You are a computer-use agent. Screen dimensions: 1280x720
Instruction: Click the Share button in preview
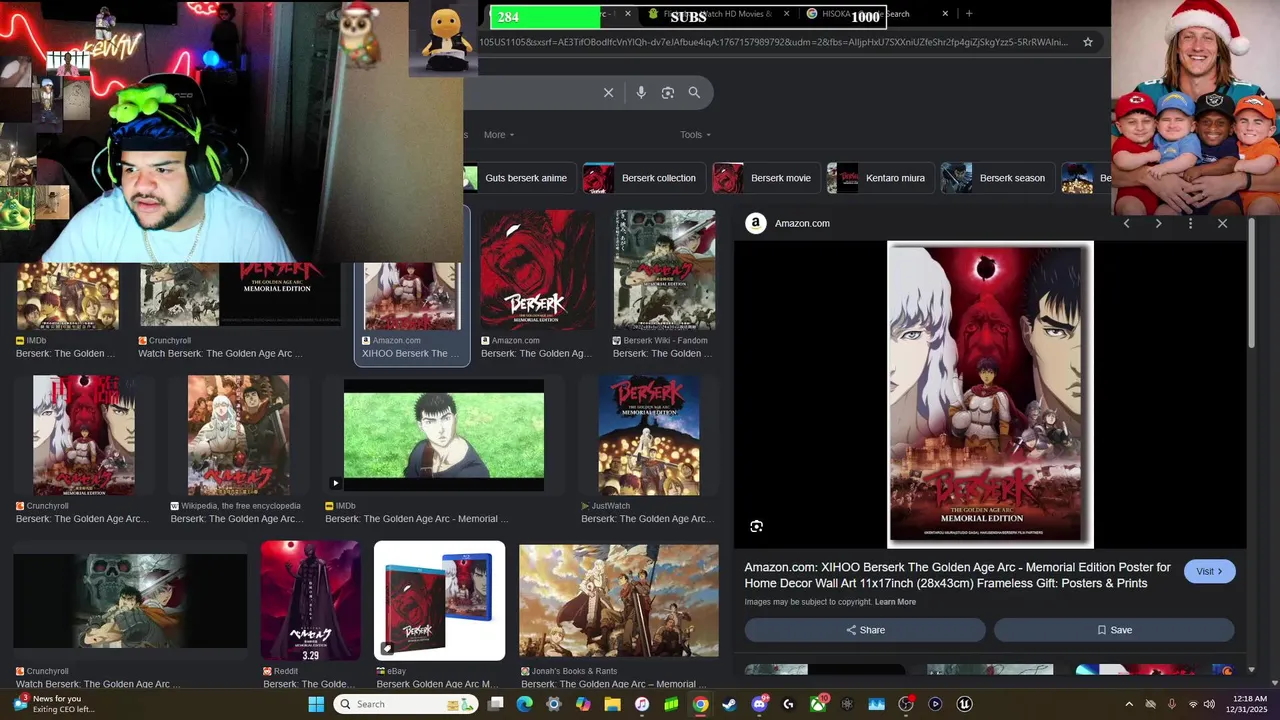[865, 630]
